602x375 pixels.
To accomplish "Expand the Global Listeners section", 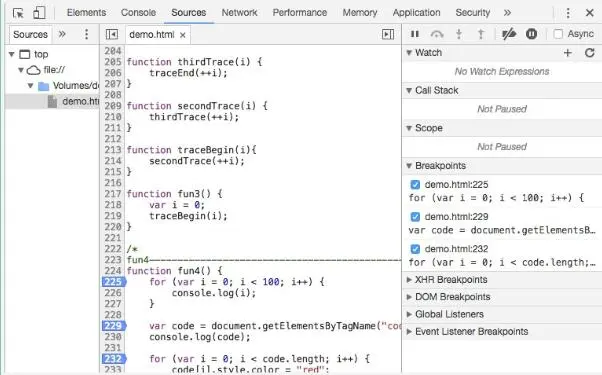I will coord(409,314).
